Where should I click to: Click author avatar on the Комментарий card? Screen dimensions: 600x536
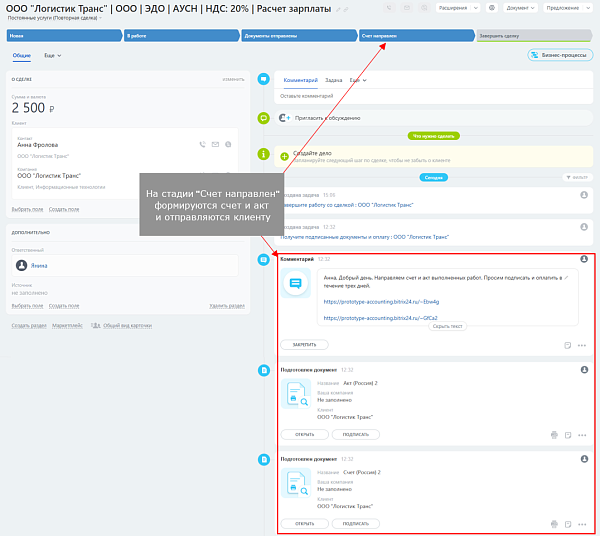point(584,259)
